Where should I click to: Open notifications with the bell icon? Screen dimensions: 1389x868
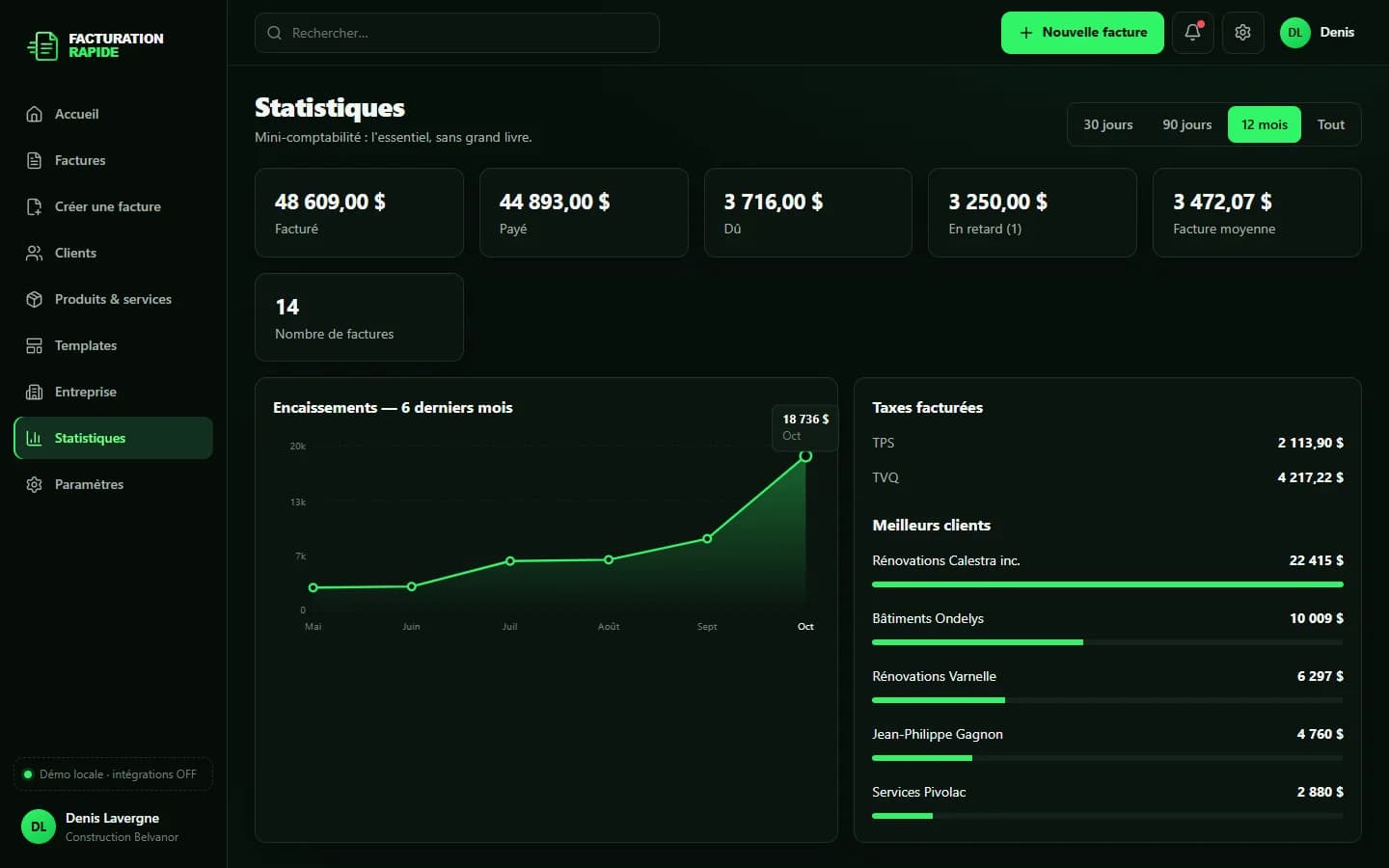click(1193, 33)
